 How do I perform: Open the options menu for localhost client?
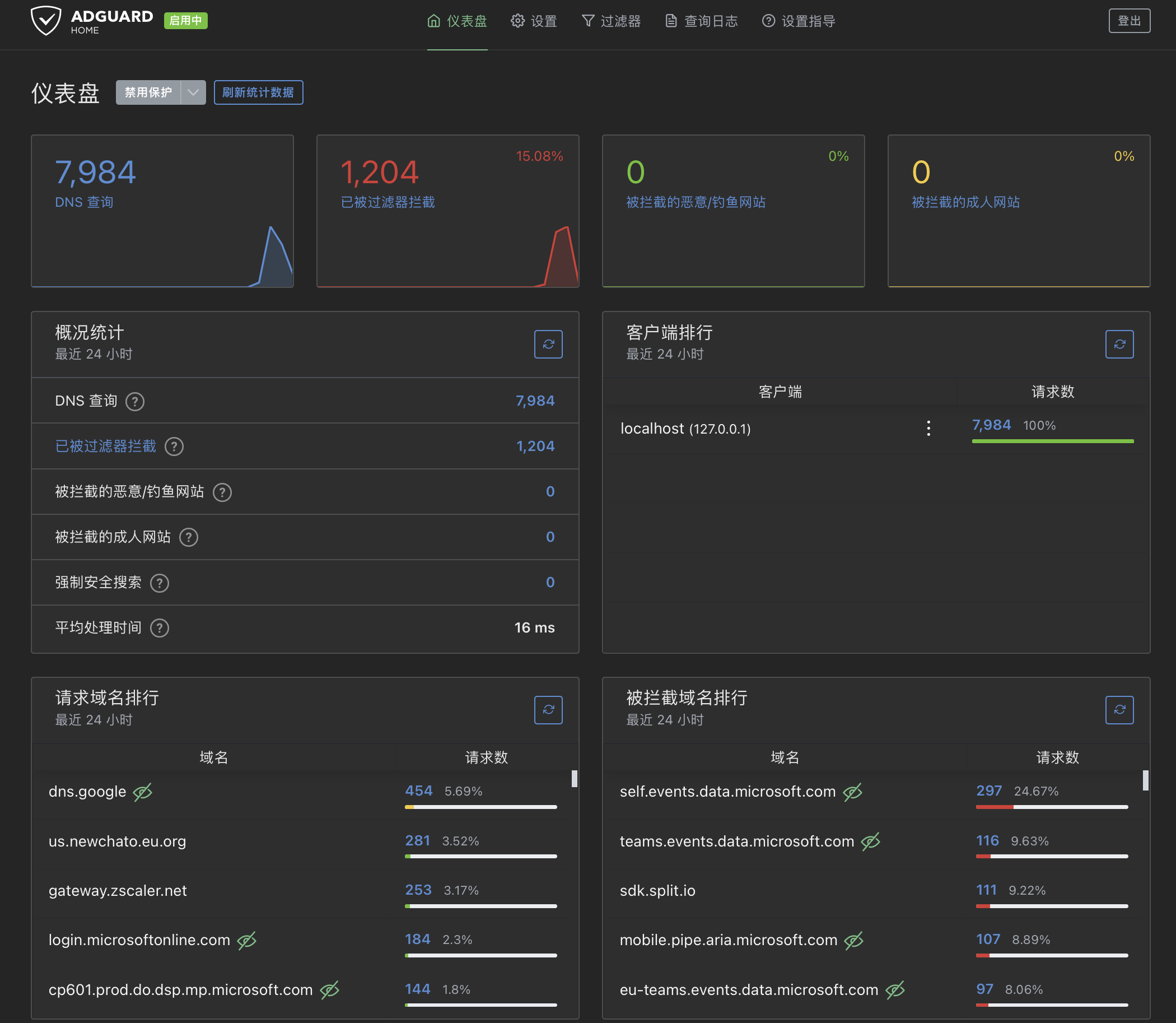click(928, 428)
